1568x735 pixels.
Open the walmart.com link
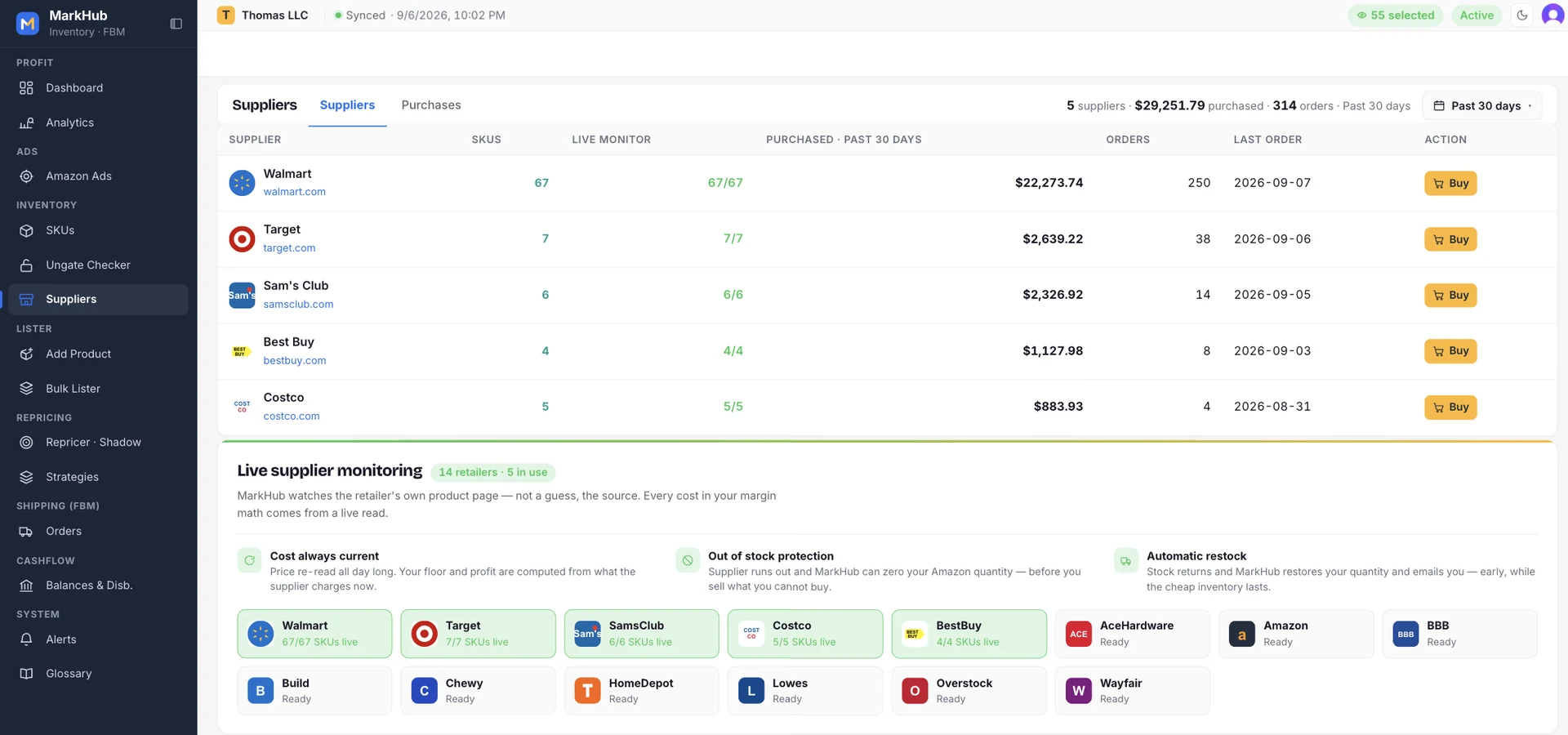pyautogui.click(x=294, y=192)
